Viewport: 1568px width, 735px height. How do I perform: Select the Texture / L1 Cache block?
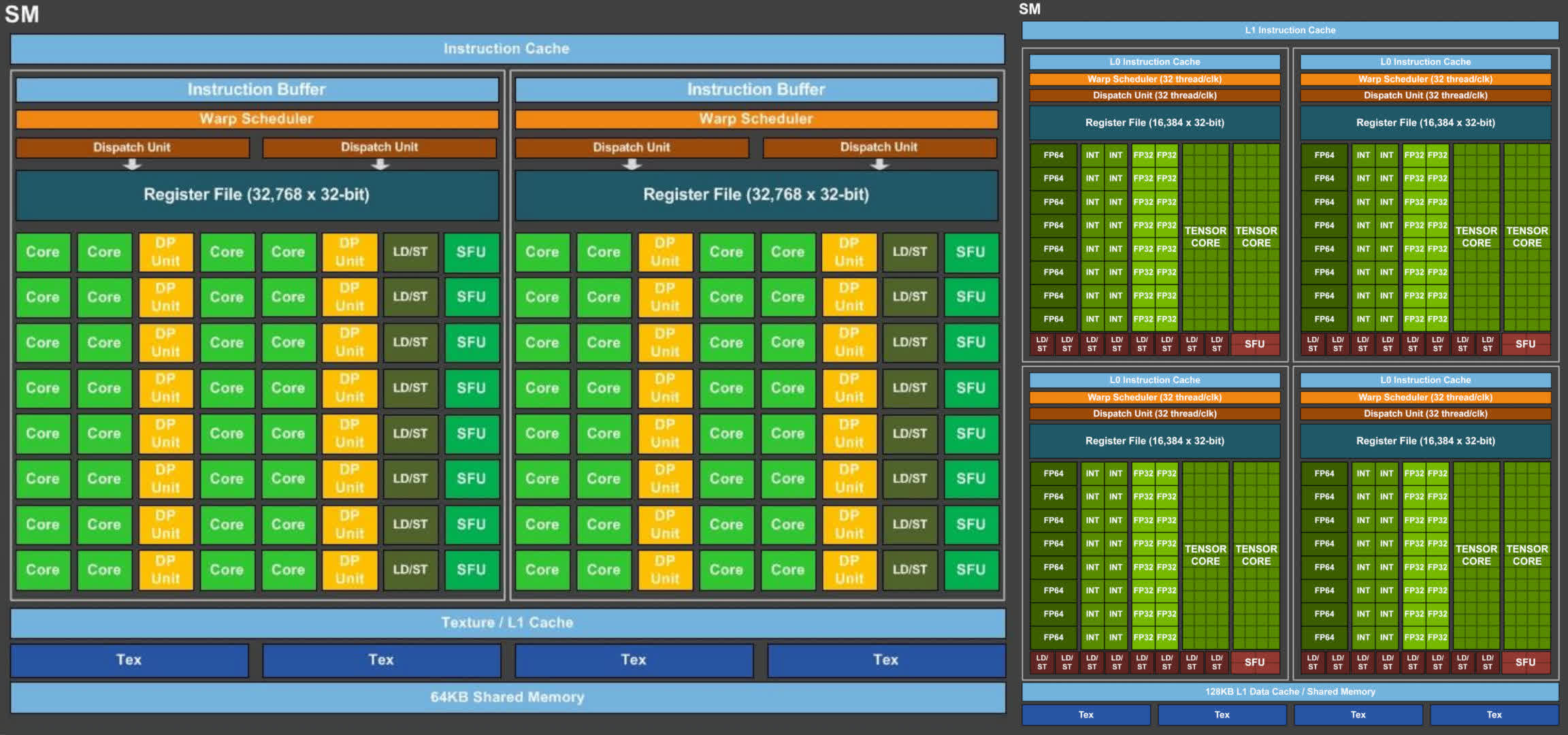pos(507,623)
